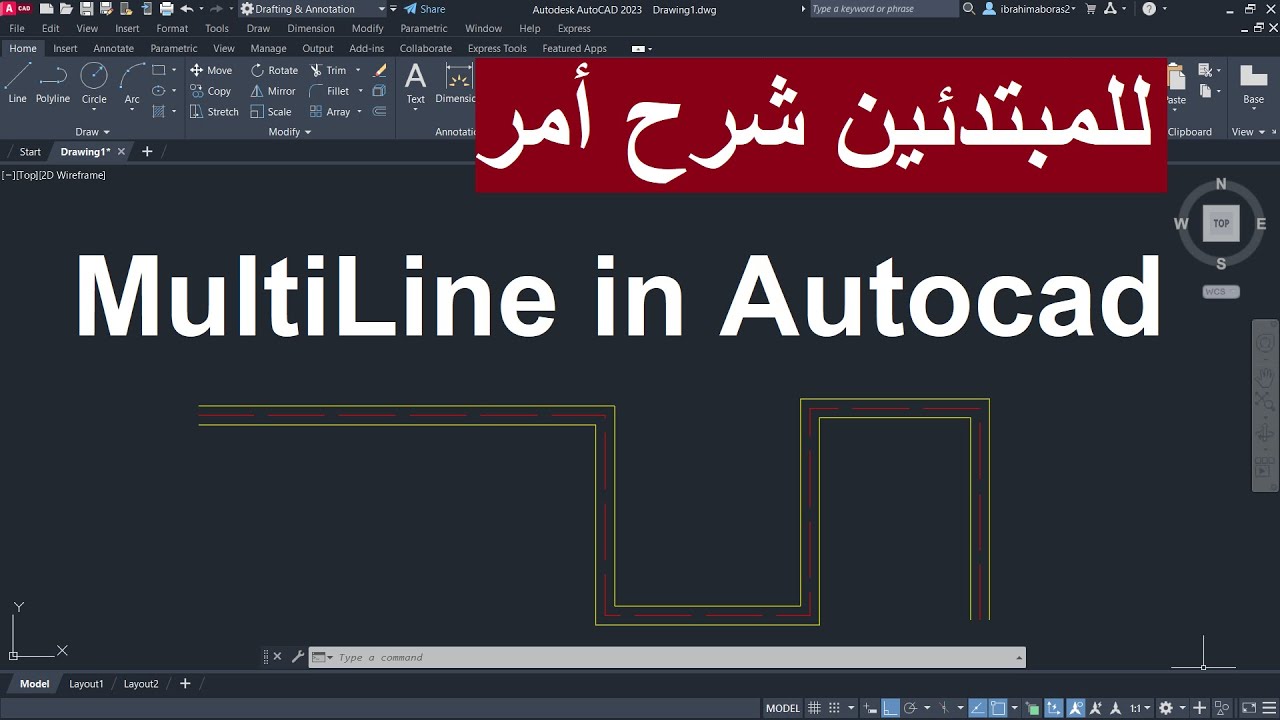
Task: Choose the Circle tool
Action: [x=94, y=84]
